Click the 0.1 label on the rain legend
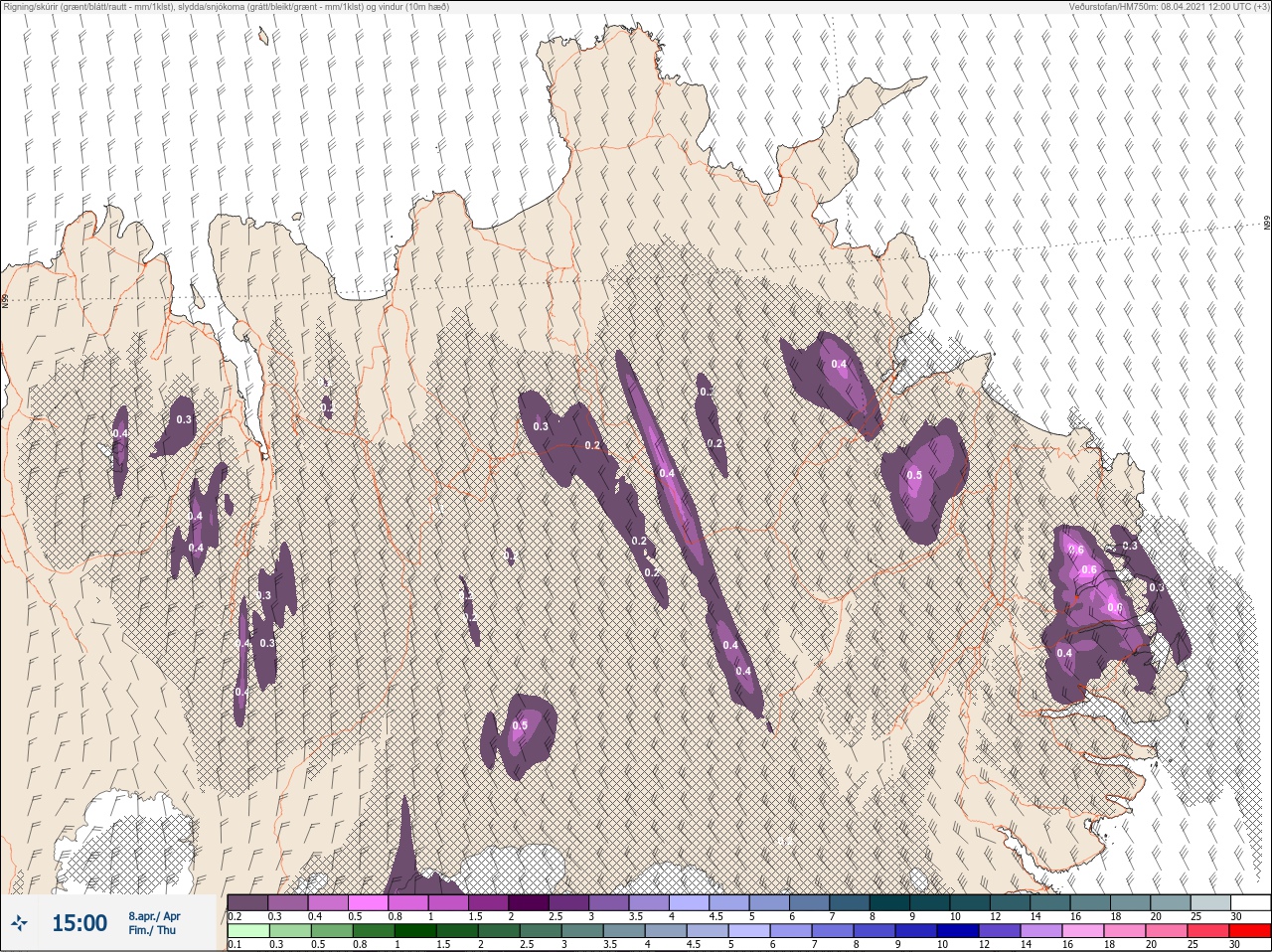This screenshot has width=1272, height=952. [x=235, y=944]
